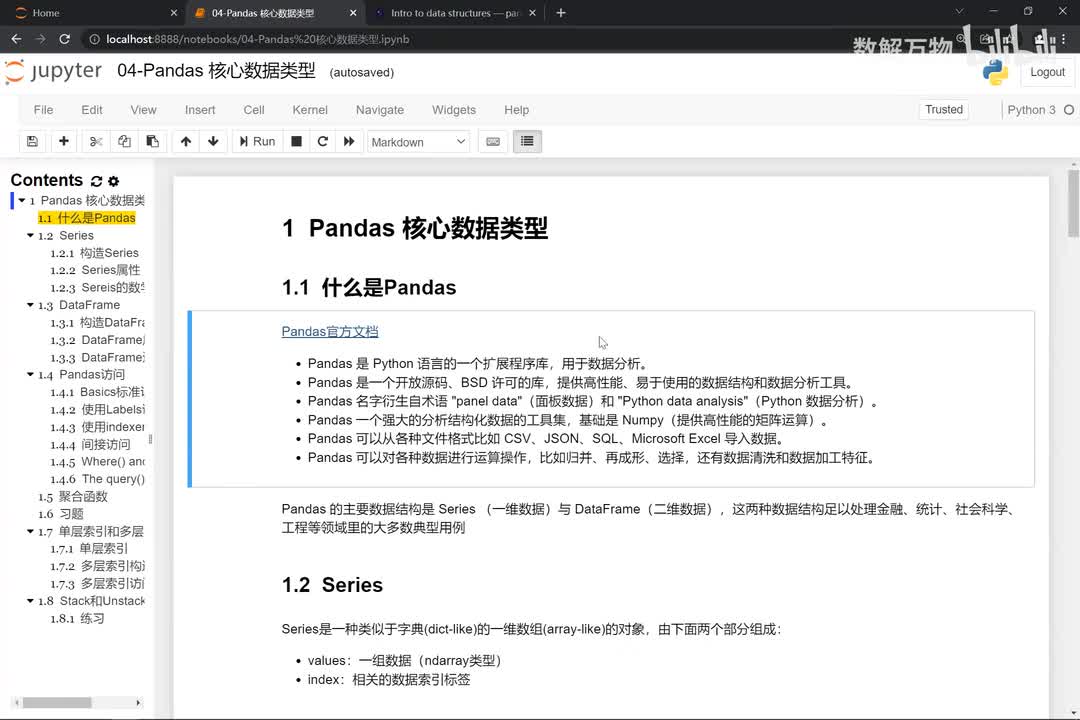Check the Python 3 kernel indicator circle
Viewport: 1080px width, 720px height.
point(1068,110)
